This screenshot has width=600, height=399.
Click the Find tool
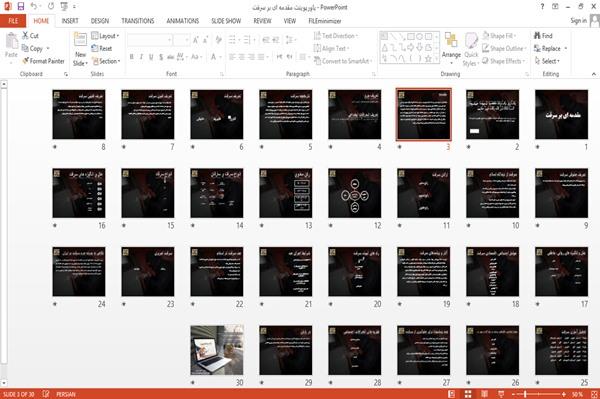(543, 36)
